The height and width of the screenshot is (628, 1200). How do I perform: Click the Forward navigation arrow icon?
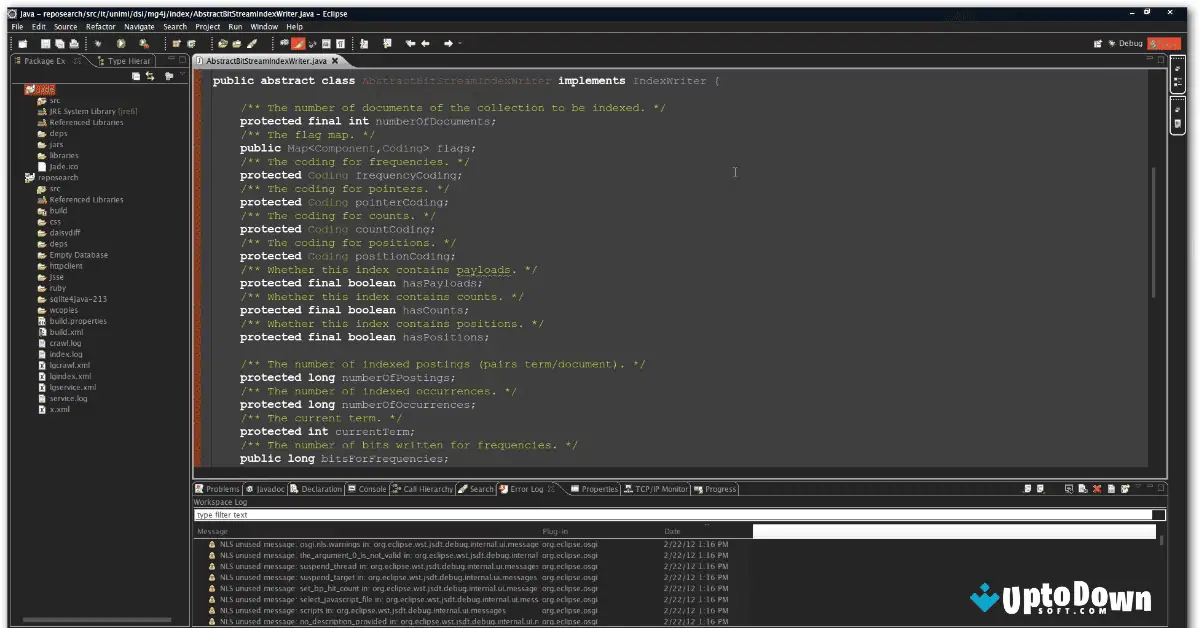[449, 43]
